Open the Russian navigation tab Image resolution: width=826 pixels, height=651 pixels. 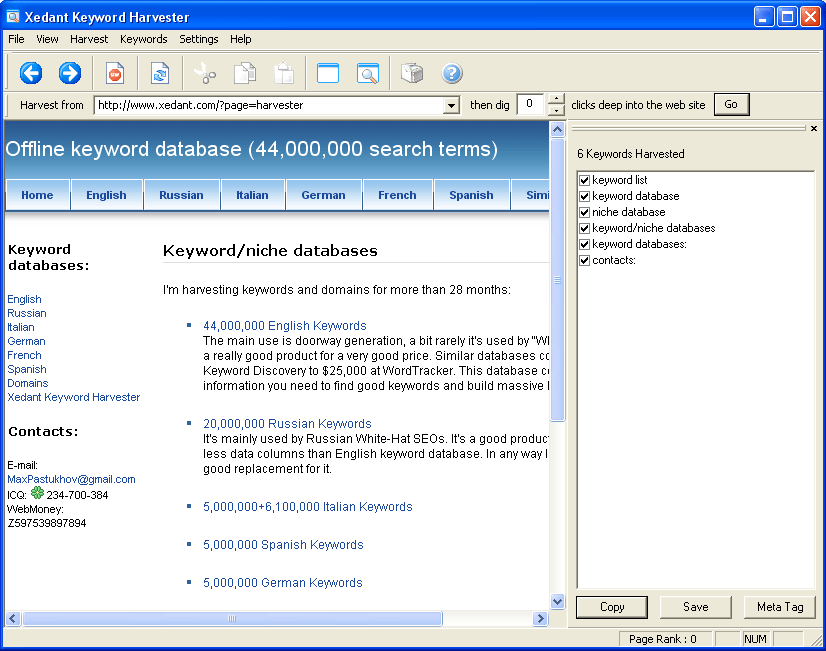pos(181,195)
